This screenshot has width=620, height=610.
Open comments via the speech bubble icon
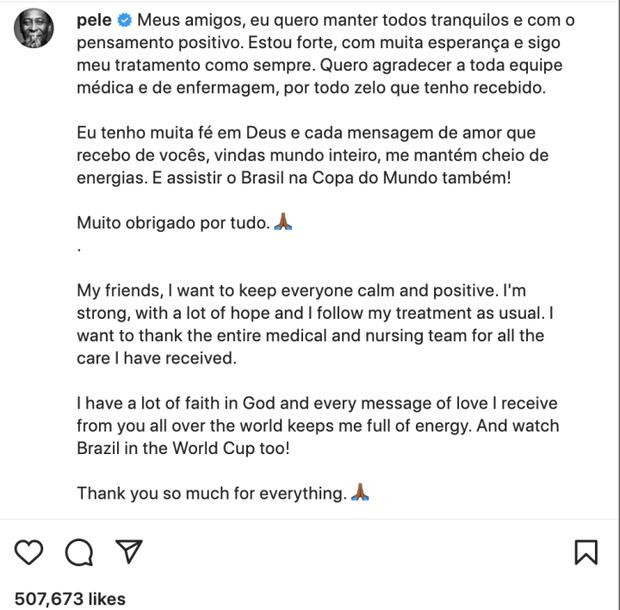(x=79, y=552)
